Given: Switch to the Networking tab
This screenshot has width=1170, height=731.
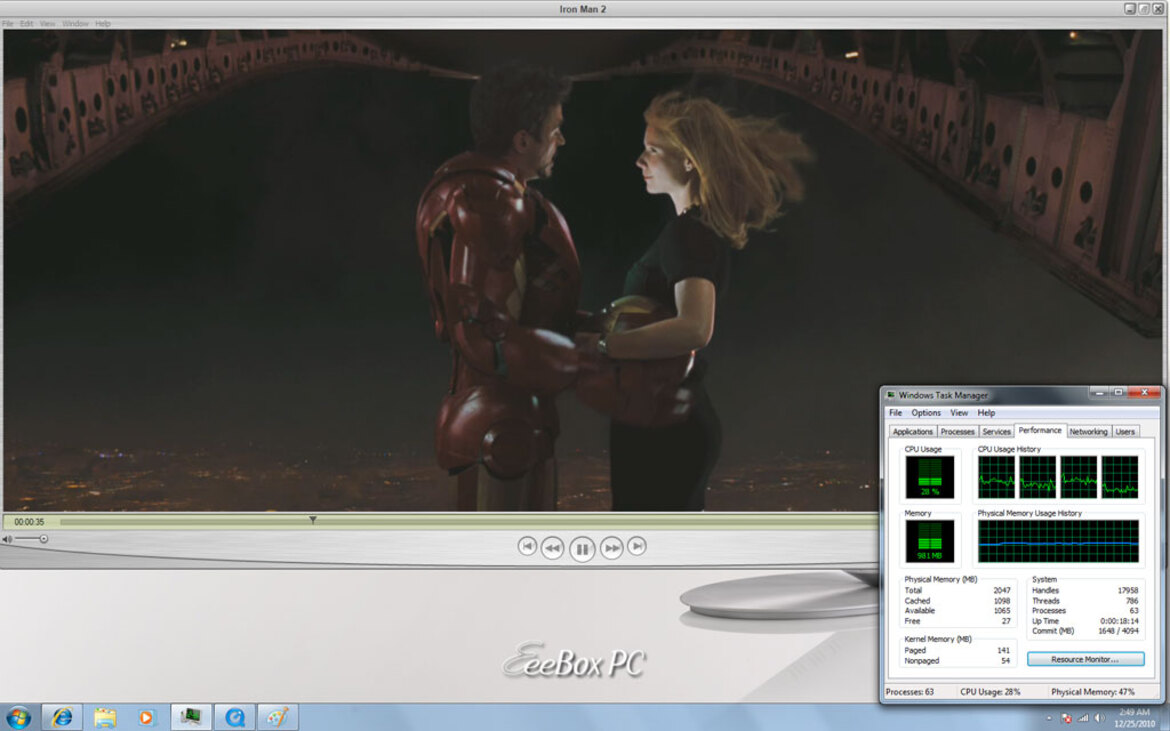Looking at the screenshot, I should 1089,432.
